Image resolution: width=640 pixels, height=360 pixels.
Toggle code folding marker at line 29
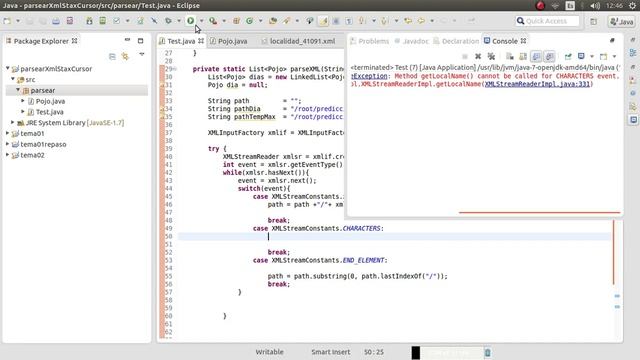point(174,69)
